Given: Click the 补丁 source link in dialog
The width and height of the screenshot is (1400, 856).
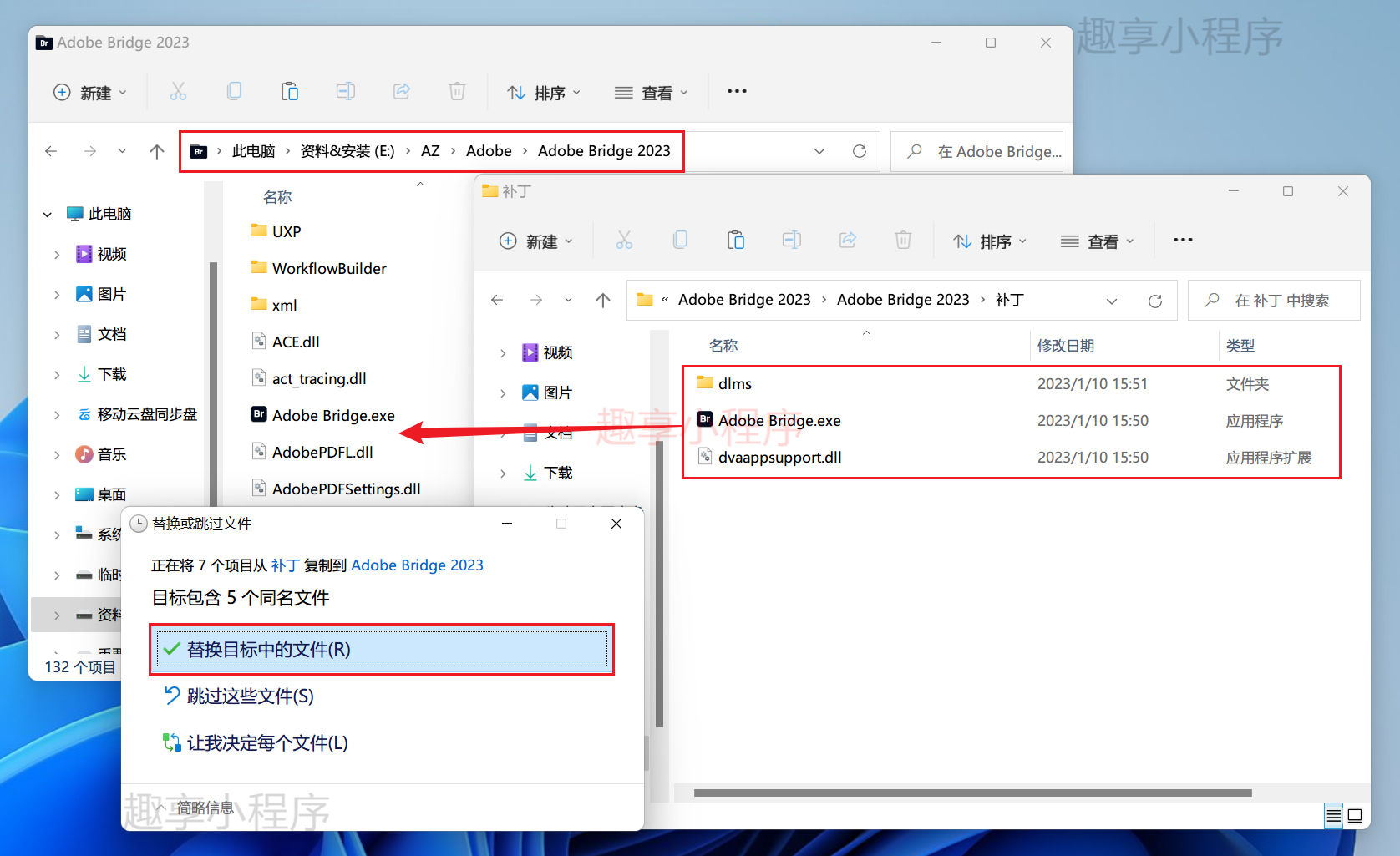Looking at the screenshot, I should [x=285, y=565].
